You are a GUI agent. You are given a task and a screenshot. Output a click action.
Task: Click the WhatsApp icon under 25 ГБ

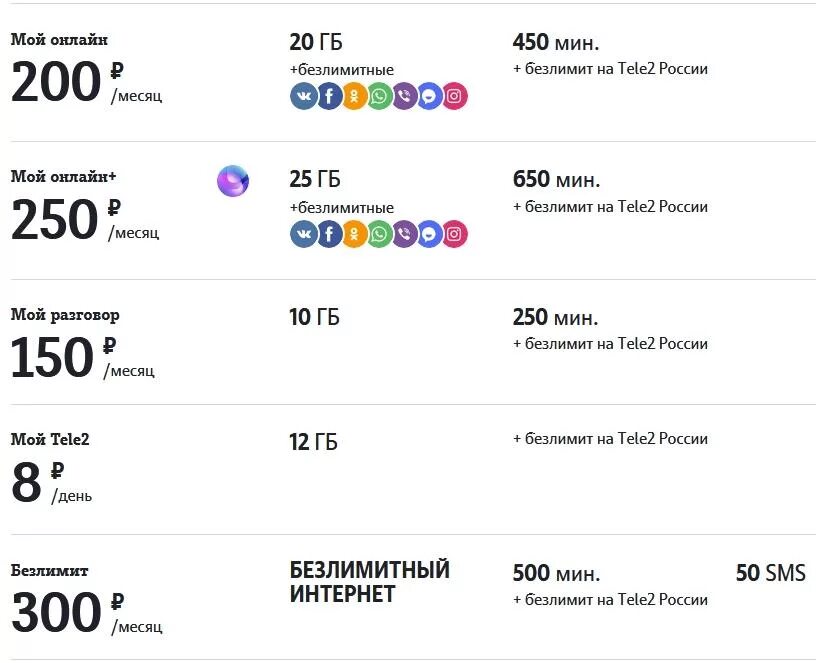(x=379, y=234)
